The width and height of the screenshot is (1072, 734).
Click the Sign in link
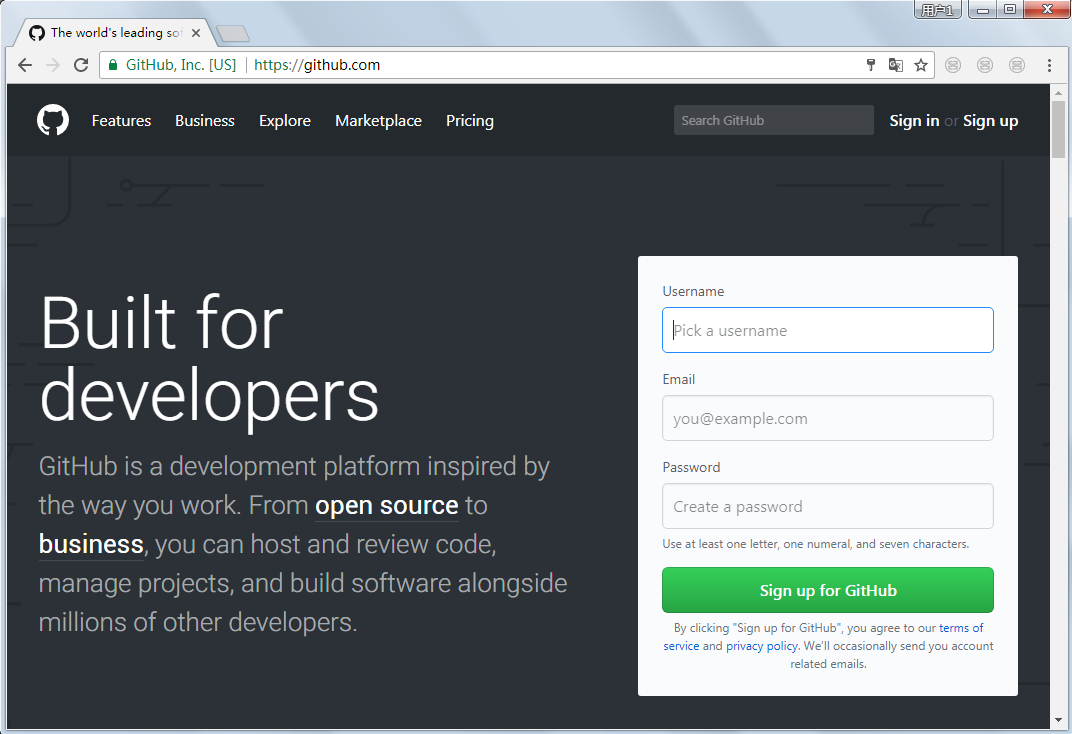914,121
